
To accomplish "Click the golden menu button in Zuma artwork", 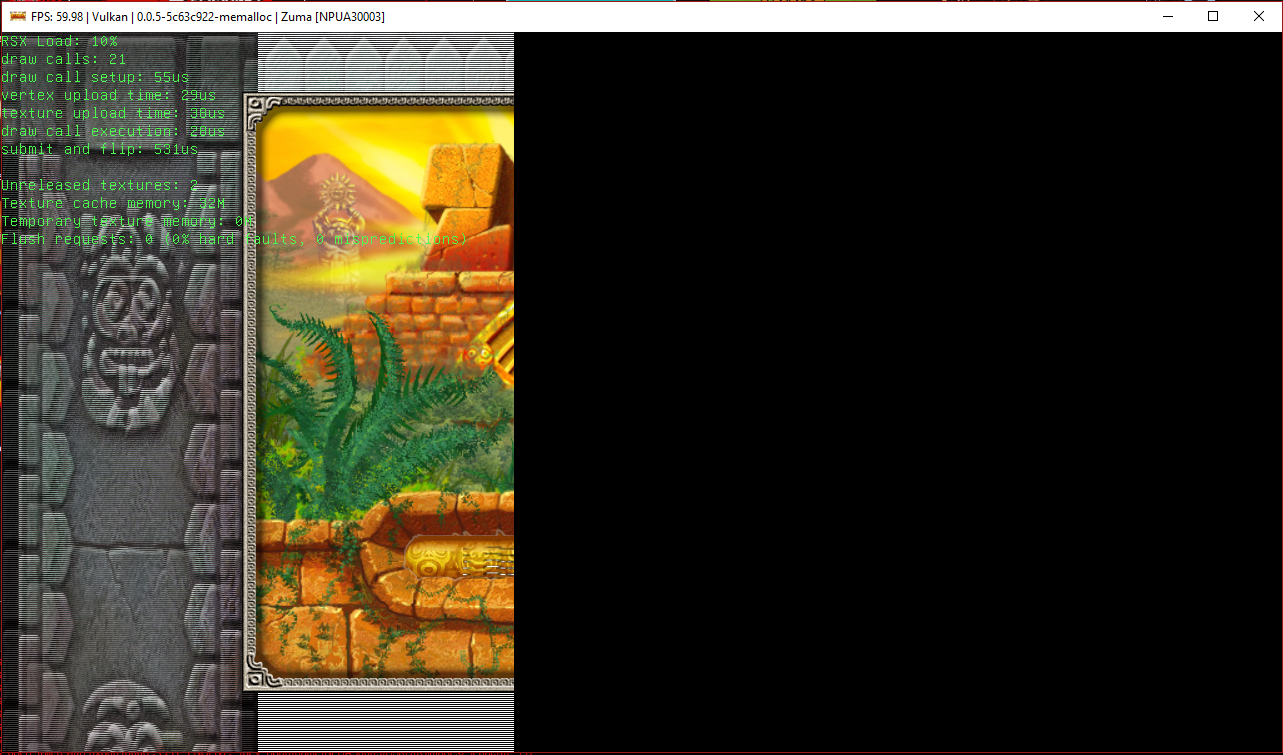I will point(460,559).
